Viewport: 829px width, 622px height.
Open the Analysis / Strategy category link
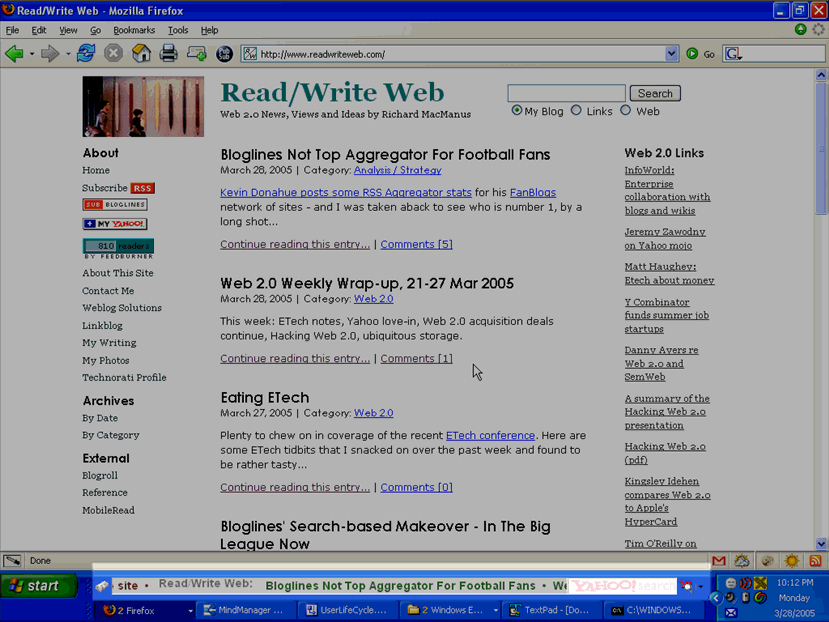[x=397, y=170]
